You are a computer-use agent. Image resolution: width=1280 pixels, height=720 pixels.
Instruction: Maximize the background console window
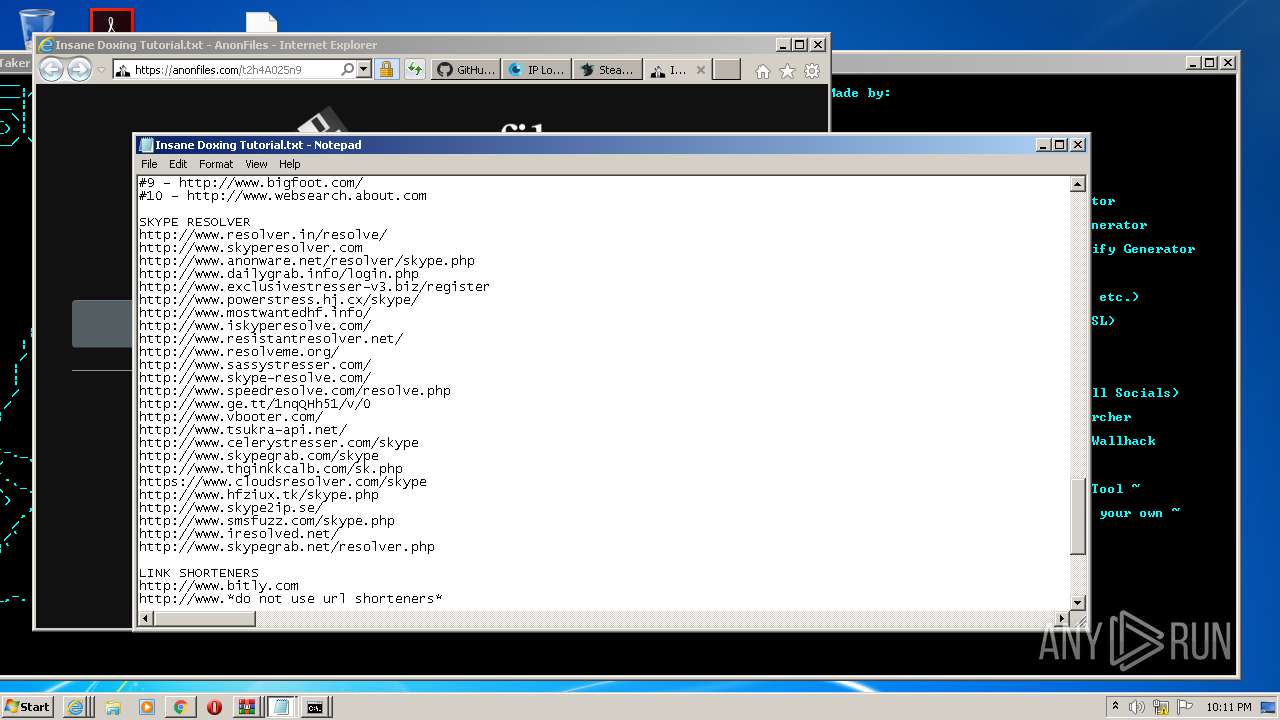pos(1209,62)
